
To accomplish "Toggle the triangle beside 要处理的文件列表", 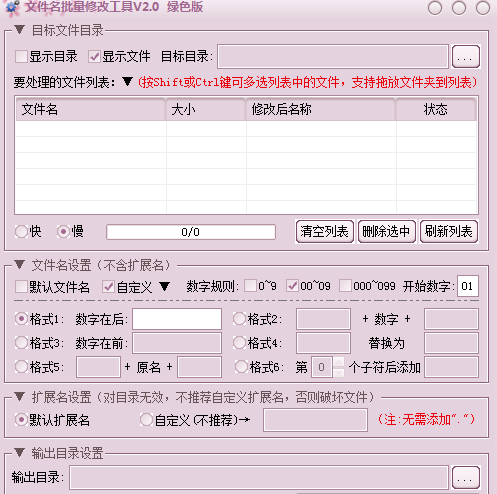I will click(x=127, y=82).
